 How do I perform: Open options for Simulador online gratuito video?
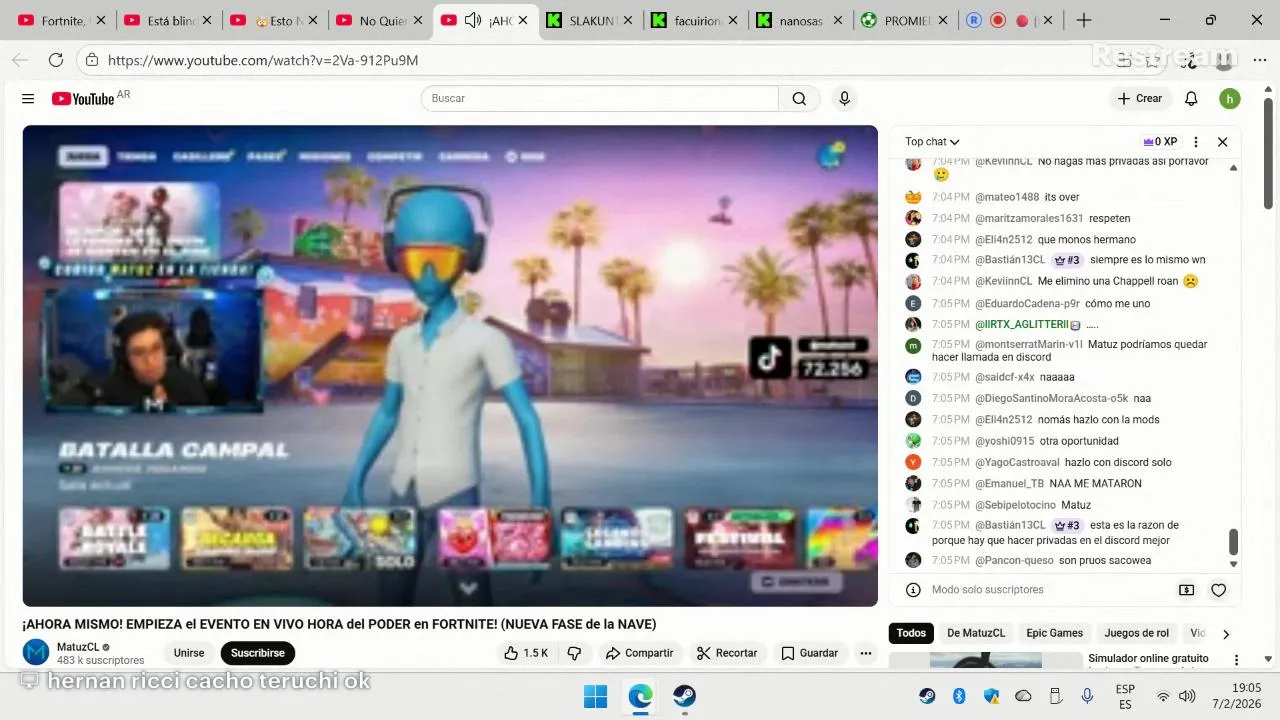(x=1236, y=660)
